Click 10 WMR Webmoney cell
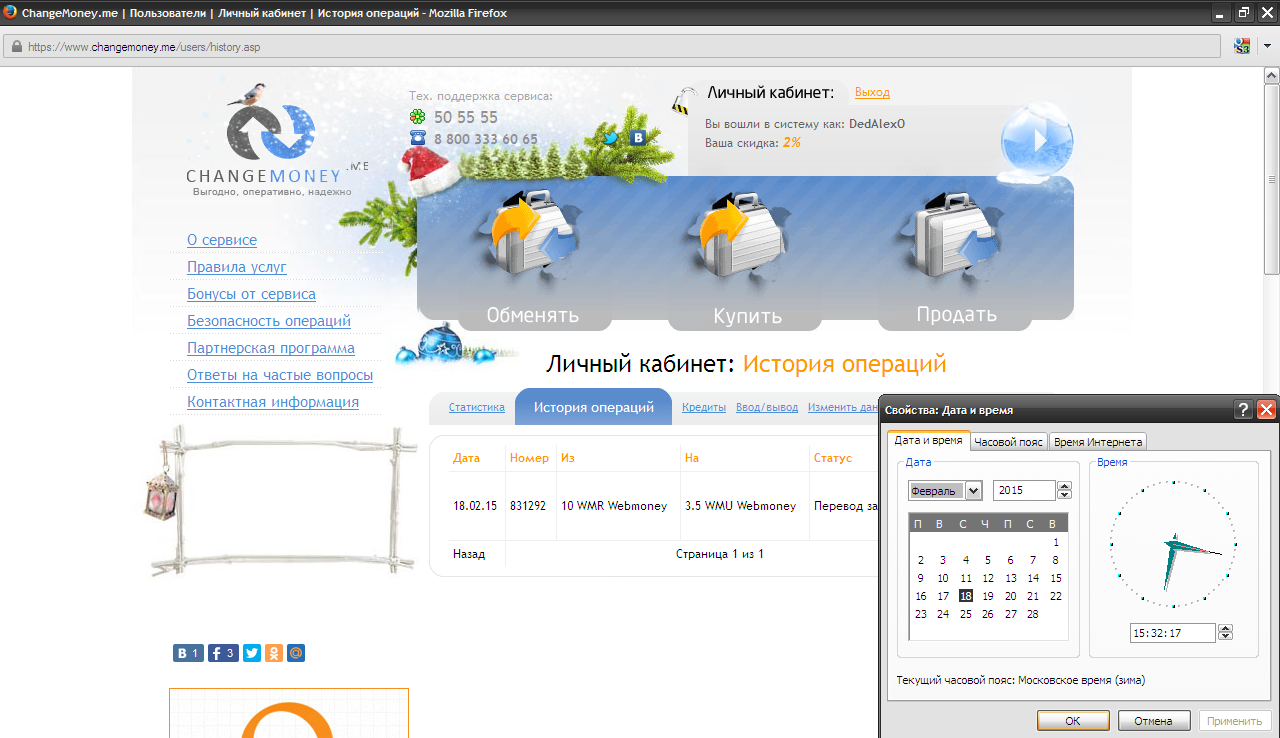1280x738 pixels. [x=614, y=506]
